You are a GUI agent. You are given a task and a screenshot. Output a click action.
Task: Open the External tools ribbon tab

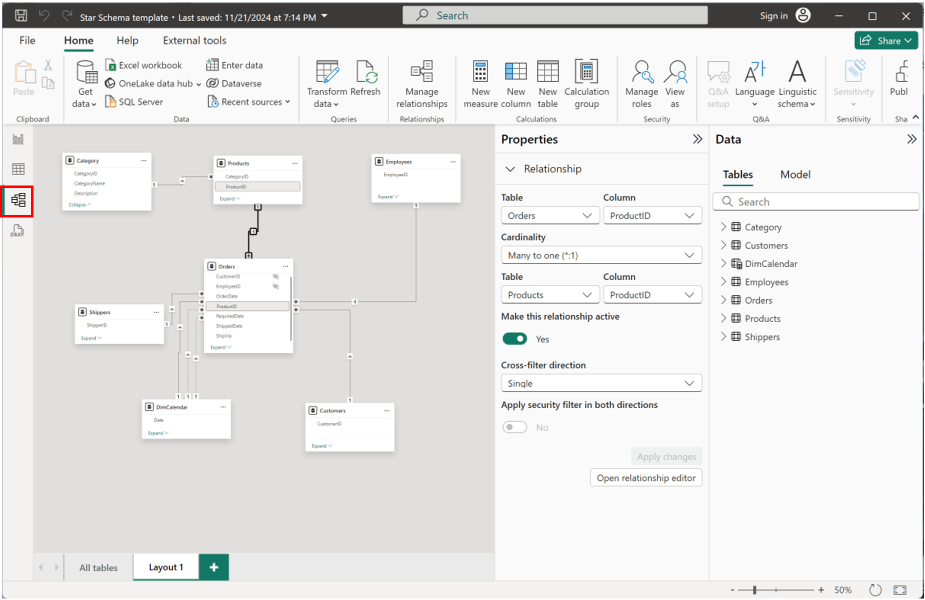click(194, 41)
